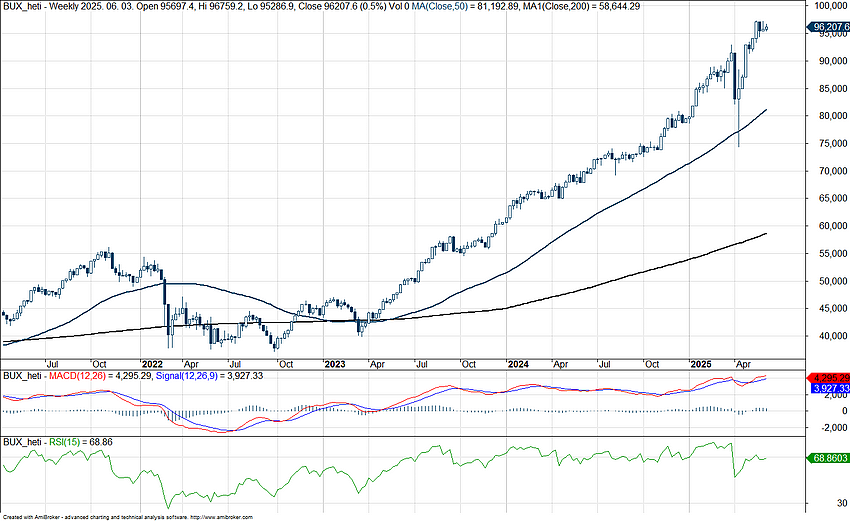Click the 2024 year marker on time axis
The height and width of the screenshot is (521, 850).
(518, 364)
